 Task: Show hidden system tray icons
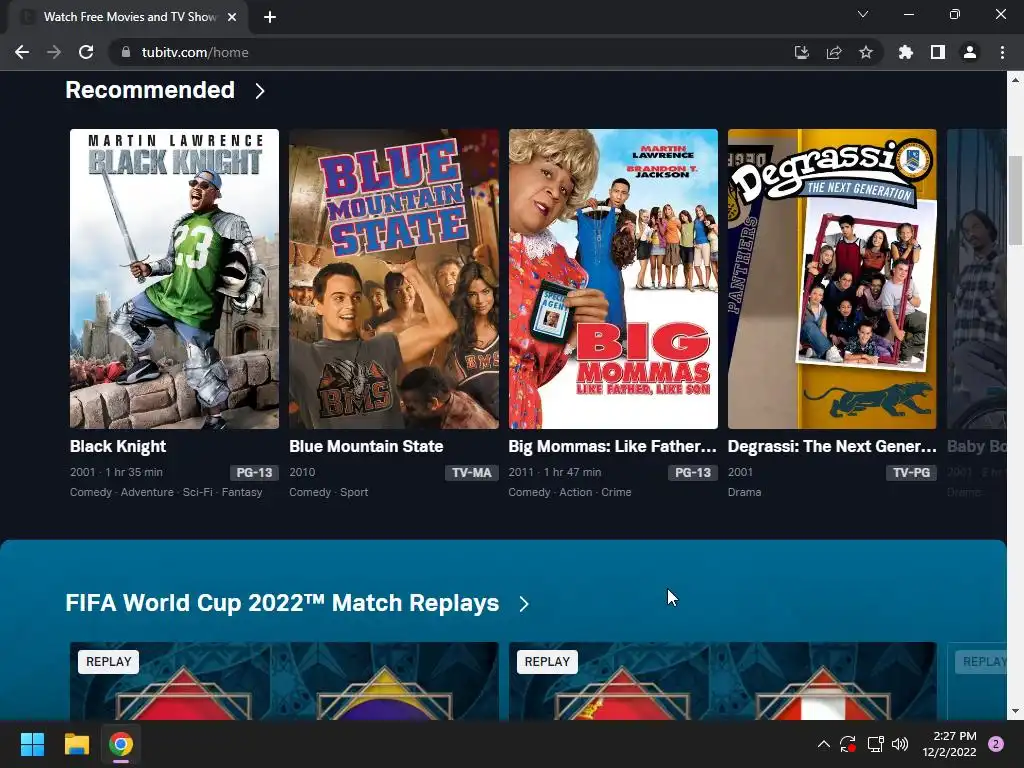(x=824, y=744)
